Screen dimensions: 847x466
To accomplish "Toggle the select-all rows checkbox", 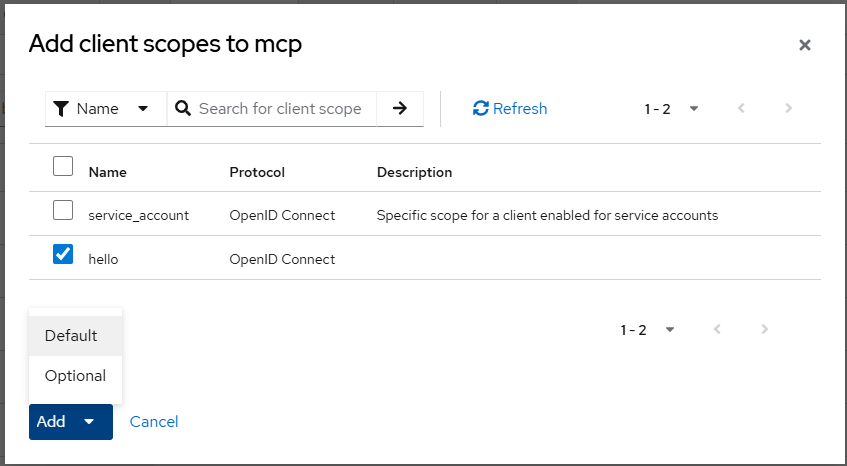I will pos(63,166).
